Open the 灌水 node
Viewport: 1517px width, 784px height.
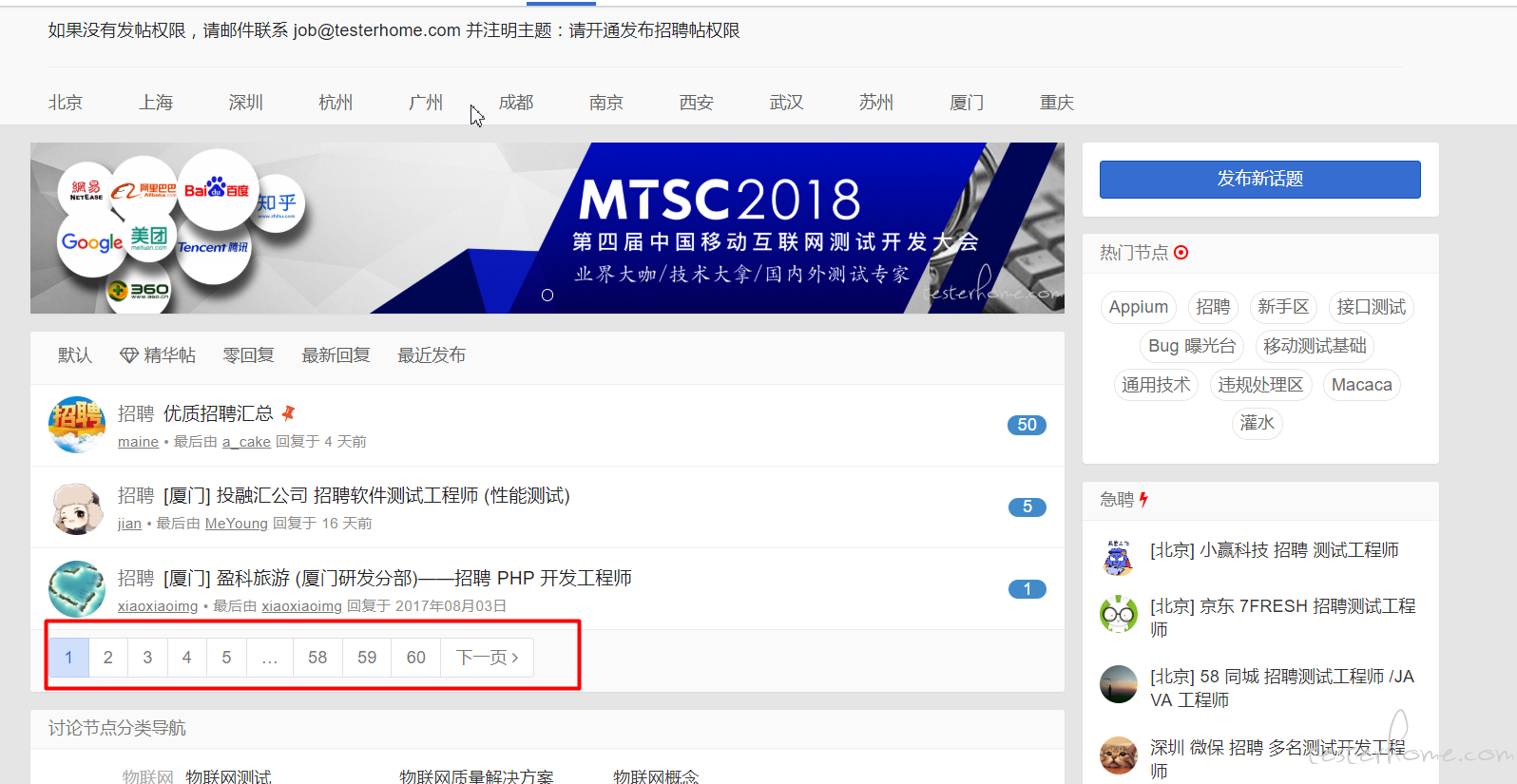[x=1257, y=423]
